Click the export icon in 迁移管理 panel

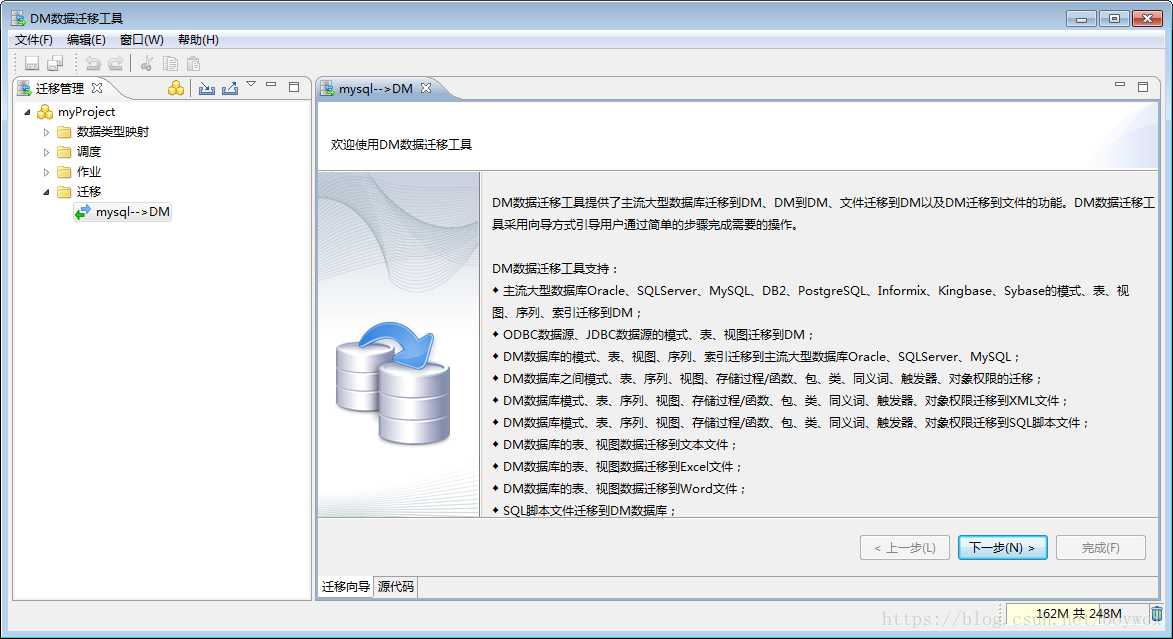pos(230,88)
